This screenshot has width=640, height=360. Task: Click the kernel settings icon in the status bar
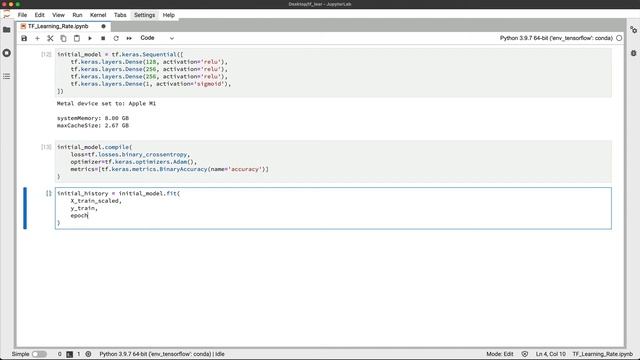pyautogui.click(x=88, y=354)
